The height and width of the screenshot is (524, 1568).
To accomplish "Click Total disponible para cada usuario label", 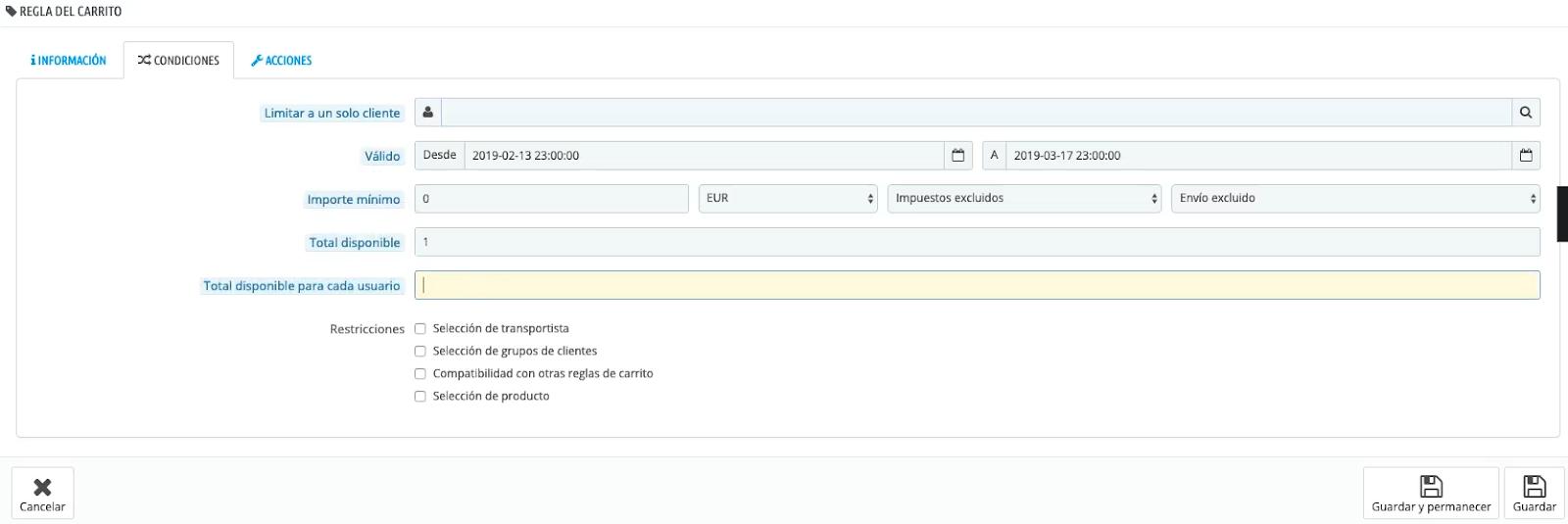I will [302, 286].
